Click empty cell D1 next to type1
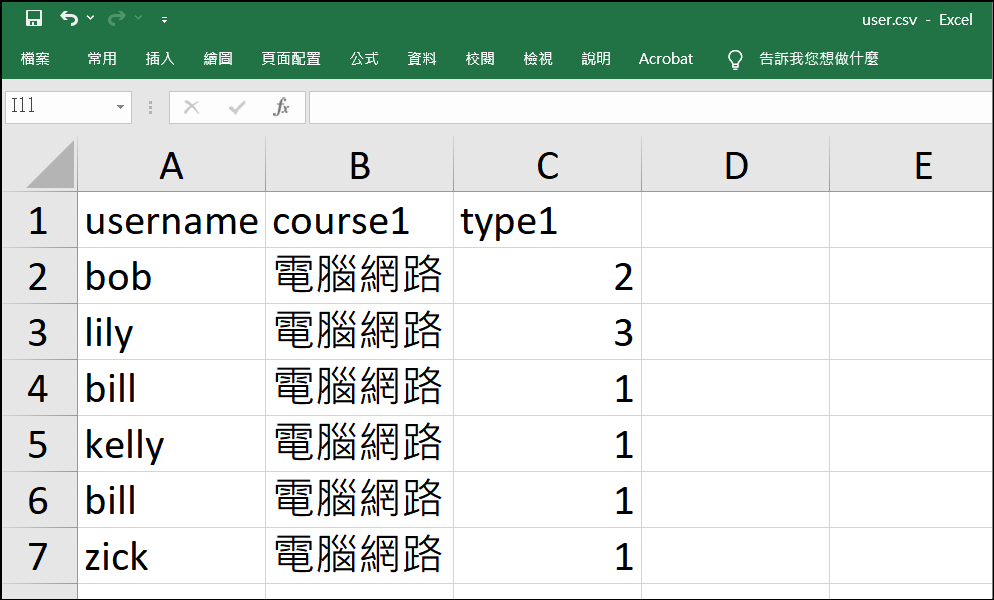 point(735,219)
